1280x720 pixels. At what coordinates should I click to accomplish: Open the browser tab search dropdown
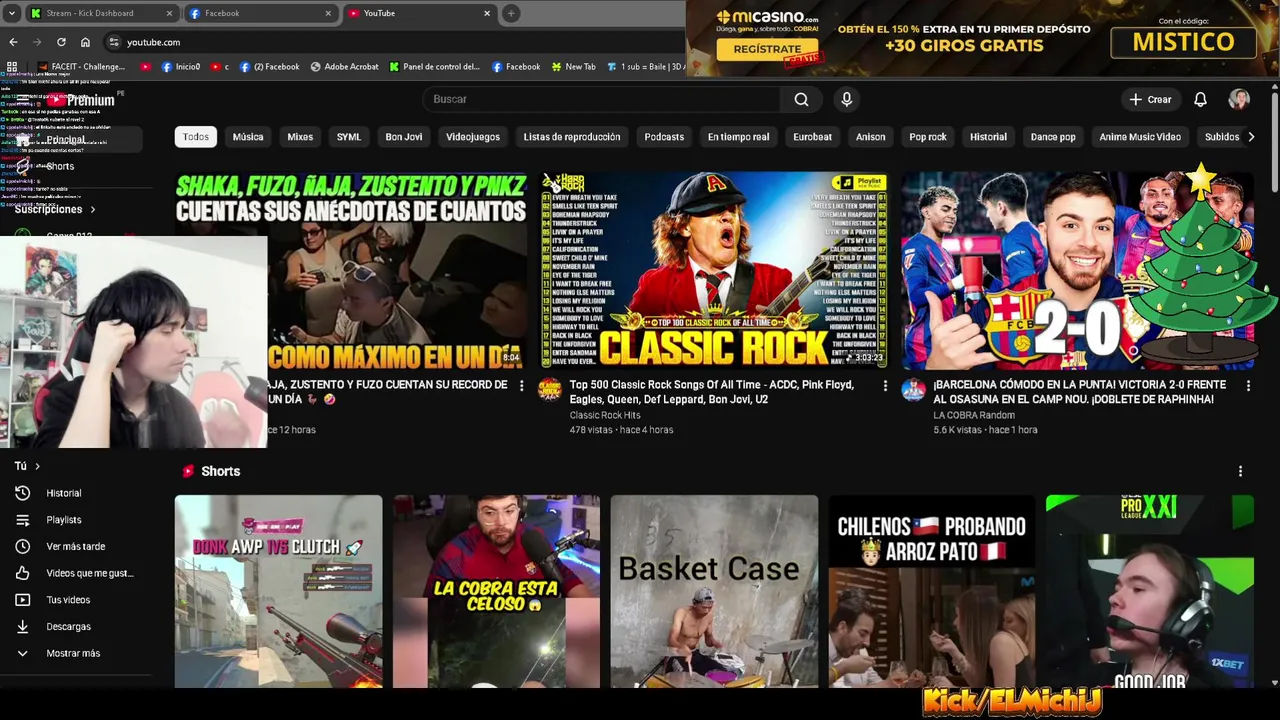coord(13,13)
